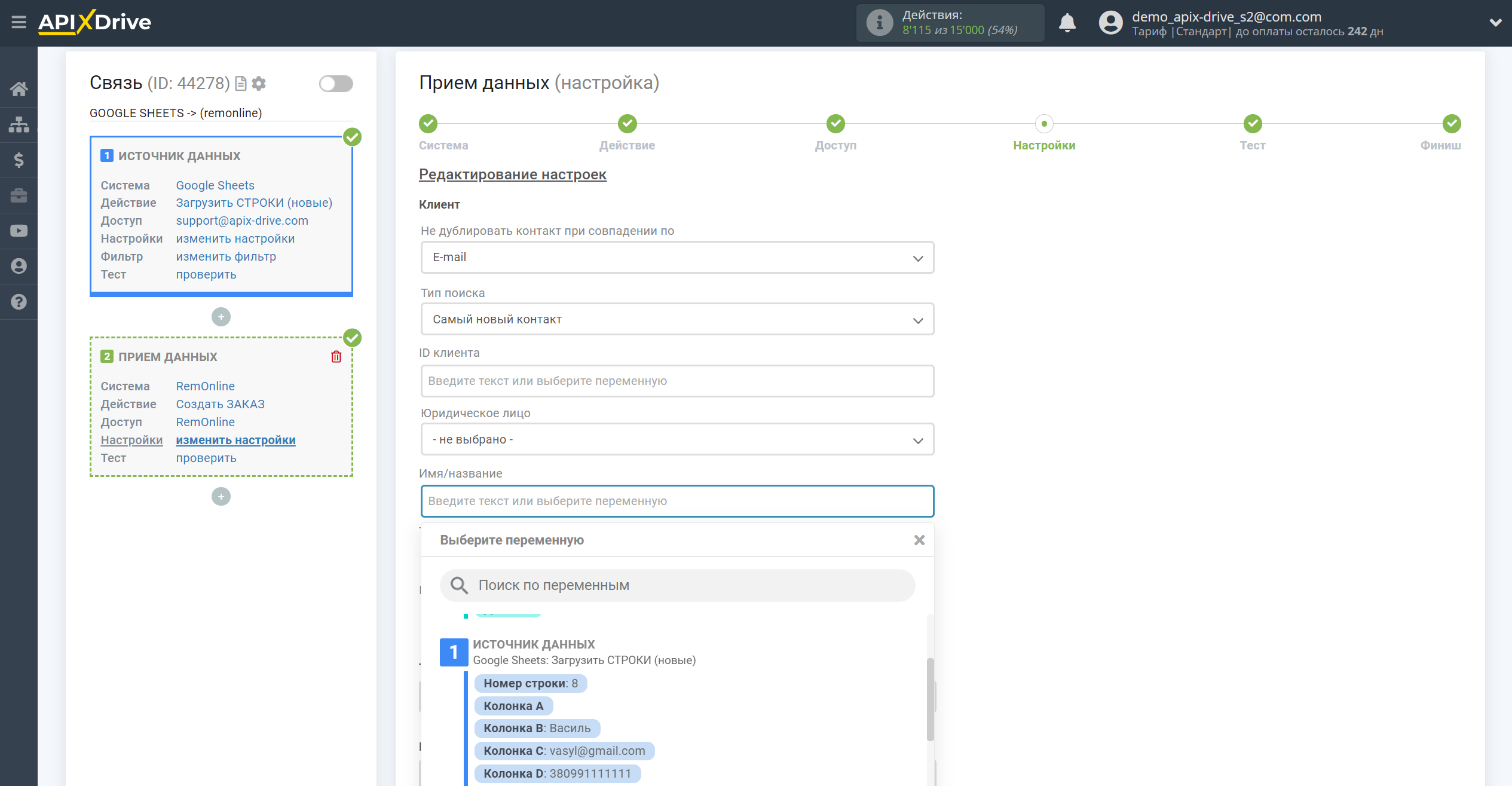Click the actions info icon

click(x=879, y=23)
